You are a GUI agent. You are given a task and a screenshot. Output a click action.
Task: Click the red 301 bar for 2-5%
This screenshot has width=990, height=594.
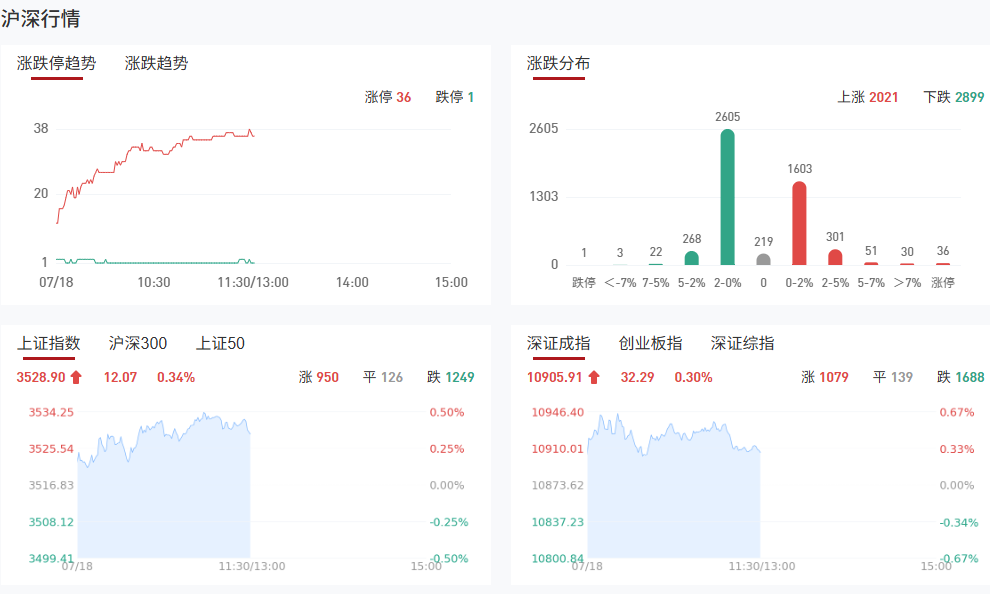[835, 257]
